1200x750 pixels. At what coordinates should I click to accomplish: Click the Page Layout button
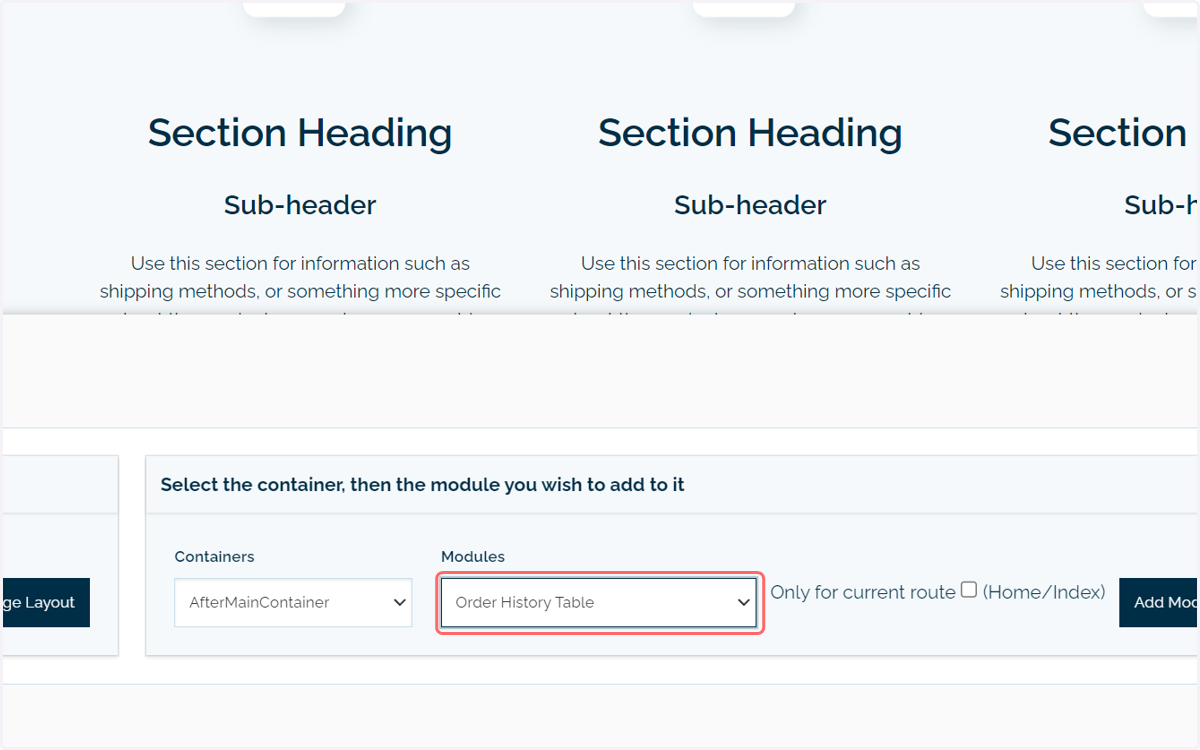click(x=45, y=602)
